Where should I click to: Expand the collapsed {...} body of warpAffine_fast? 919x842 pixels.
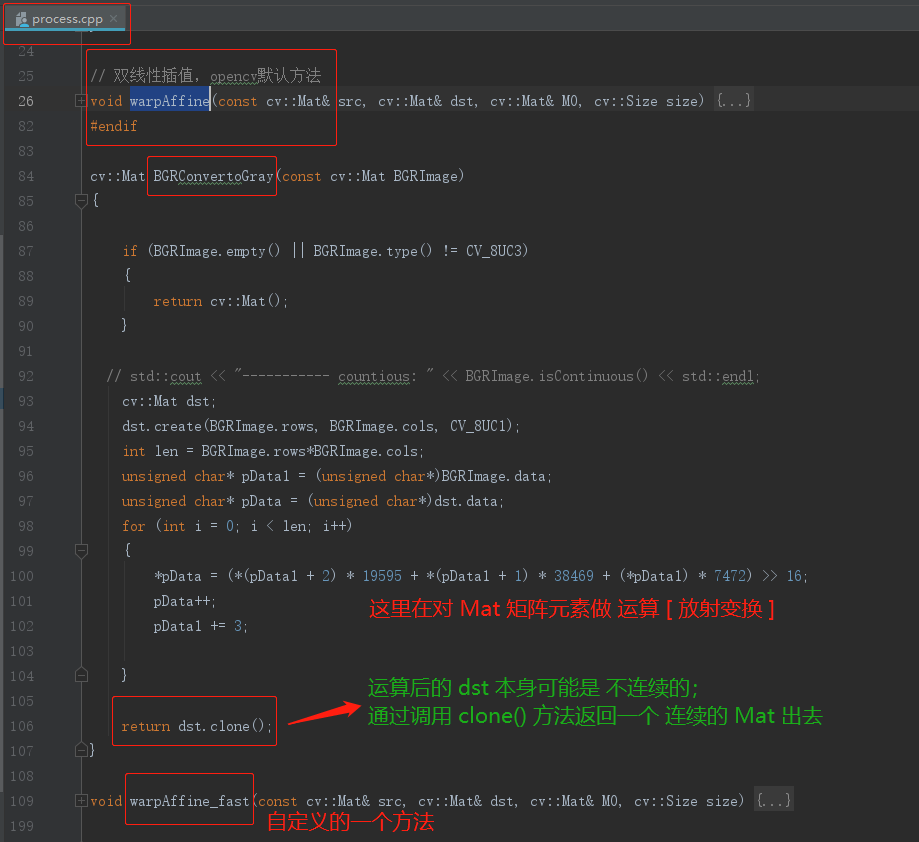pyautogui.click(x=774, y=800)
